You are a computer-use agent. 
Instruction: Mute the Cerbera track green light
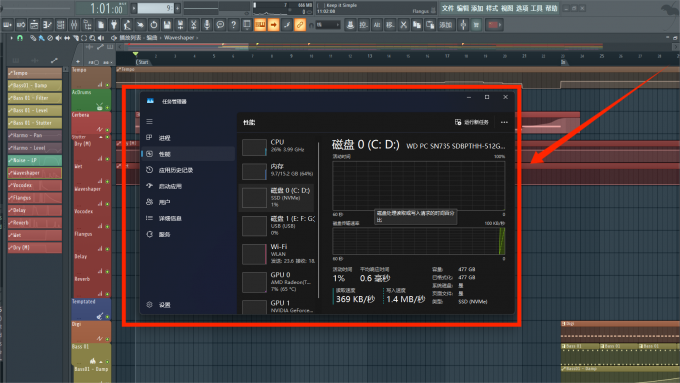[108, 130]
